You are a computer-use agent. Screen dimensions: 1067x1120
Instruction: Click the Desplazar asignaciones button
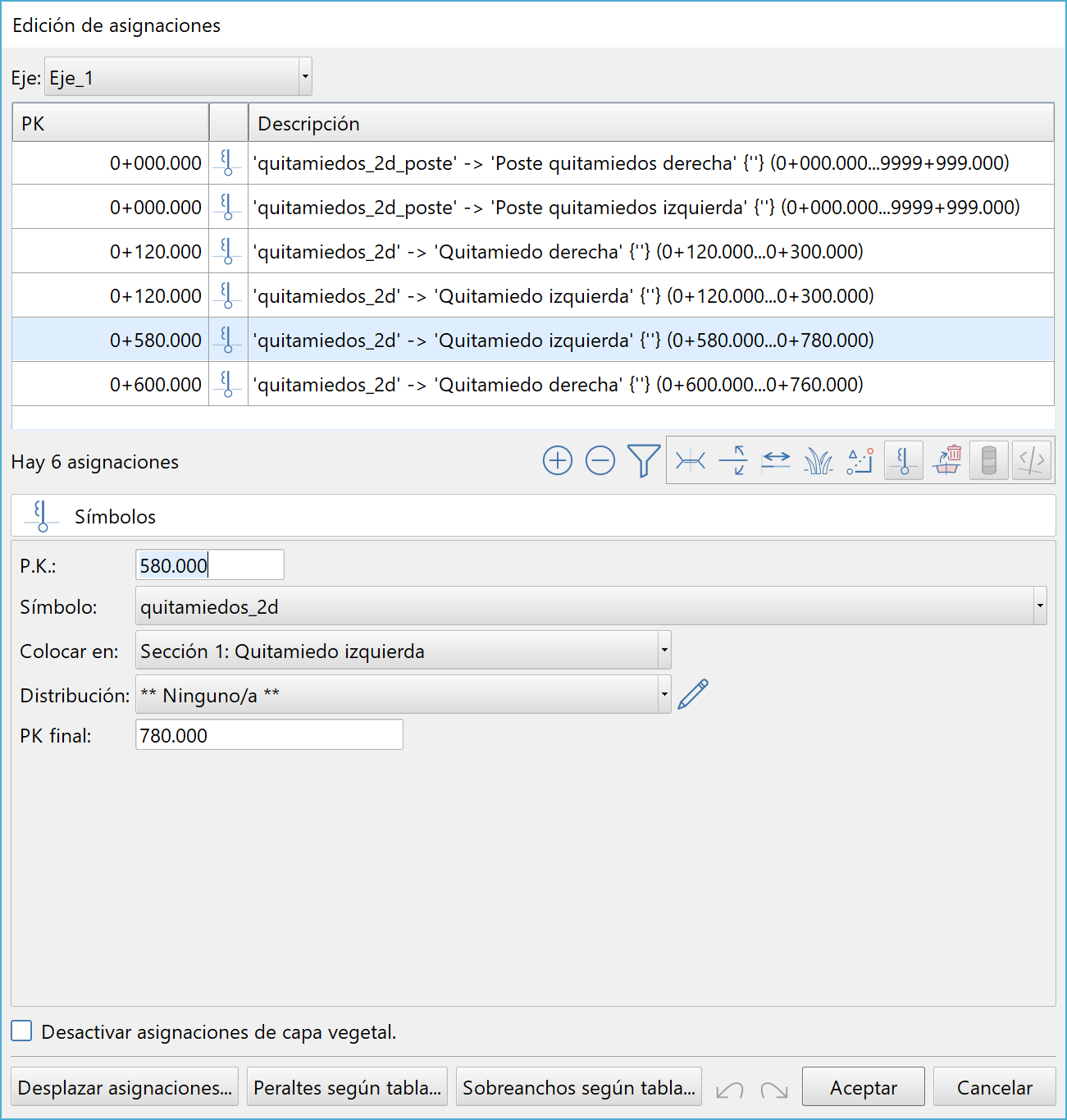pos(124,1086)
